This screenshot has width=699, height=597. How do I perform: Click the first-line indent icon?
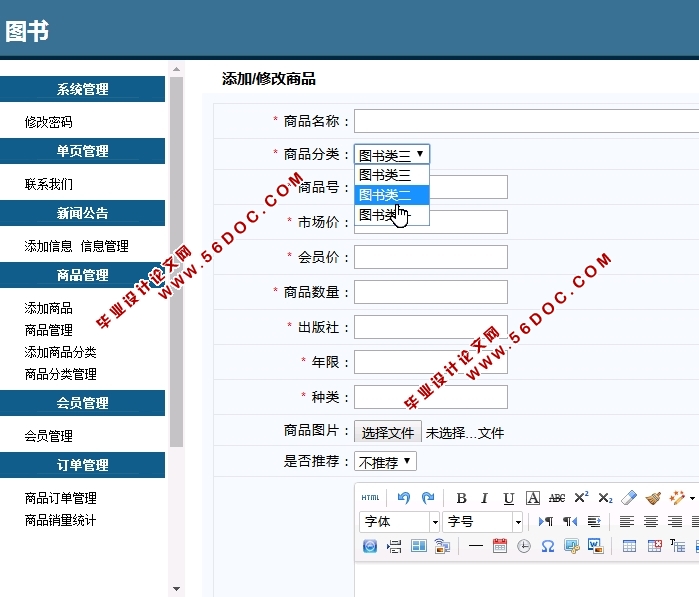594,521
